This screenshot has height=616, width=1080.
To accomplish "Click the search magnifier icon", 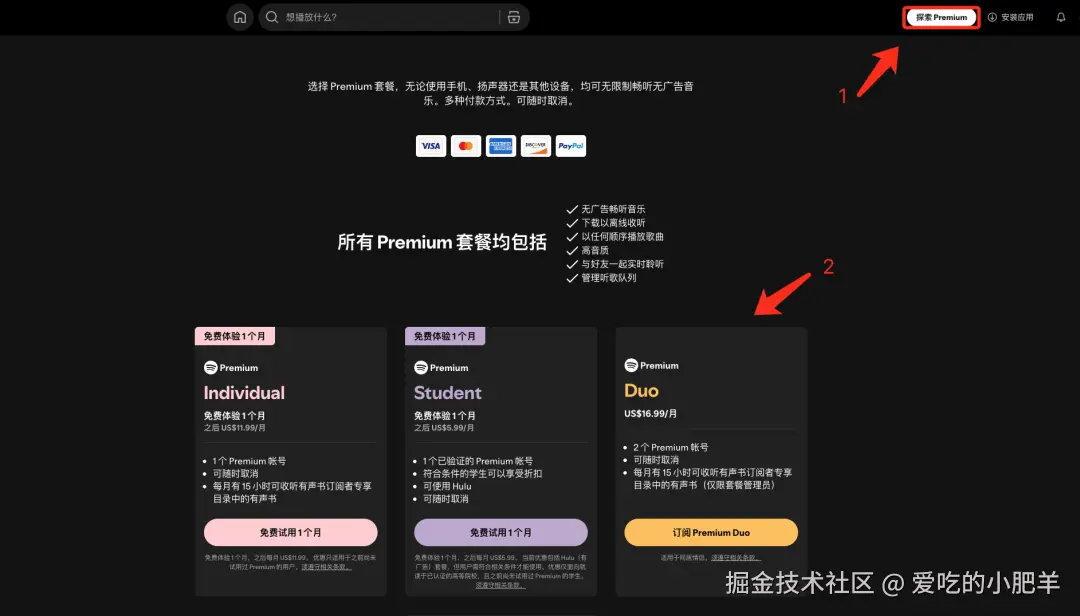I will coord(270,17).
